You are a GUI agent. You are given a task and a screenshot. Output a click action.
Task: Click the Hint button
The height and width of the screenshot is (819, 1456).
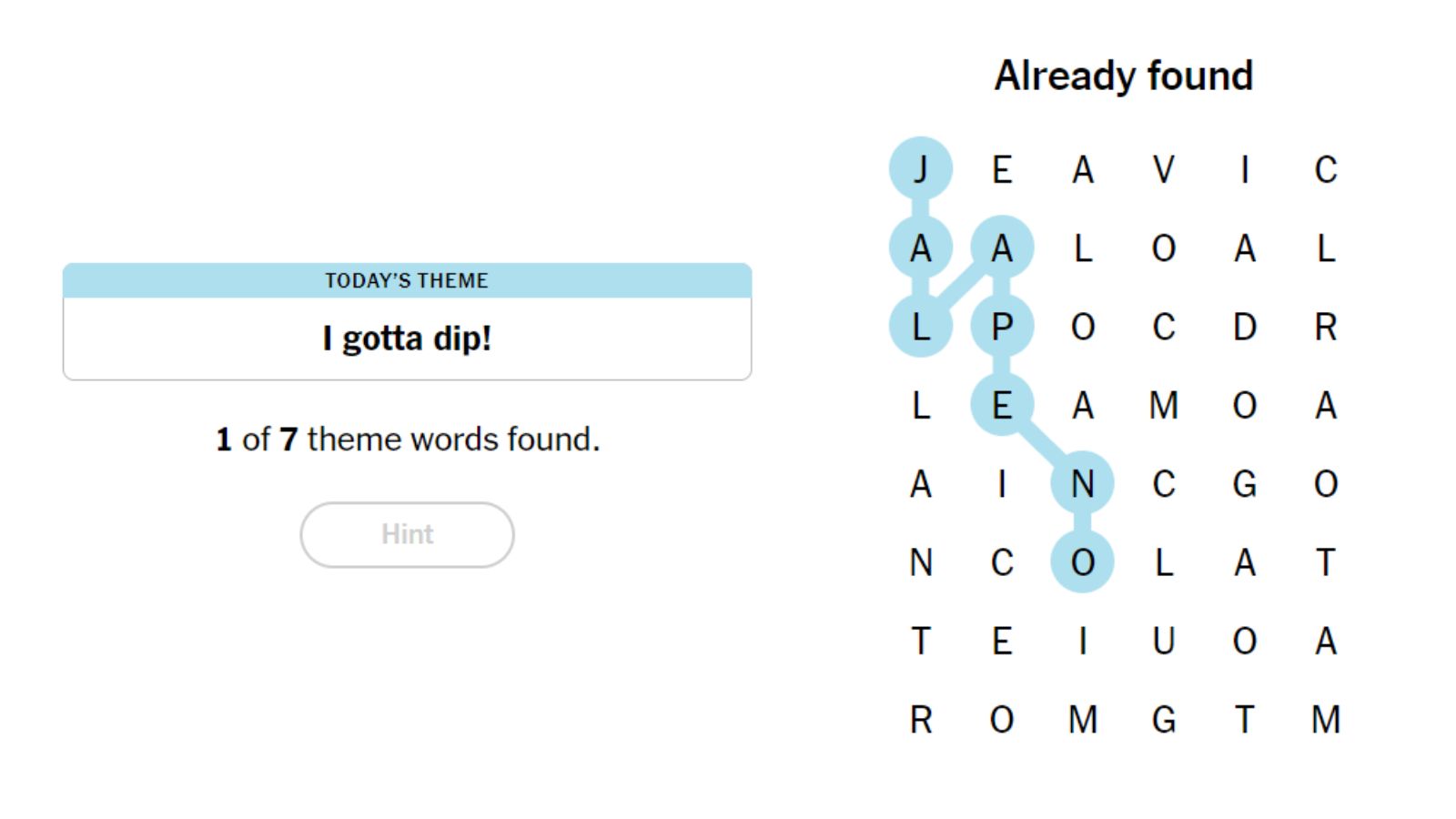407,534
